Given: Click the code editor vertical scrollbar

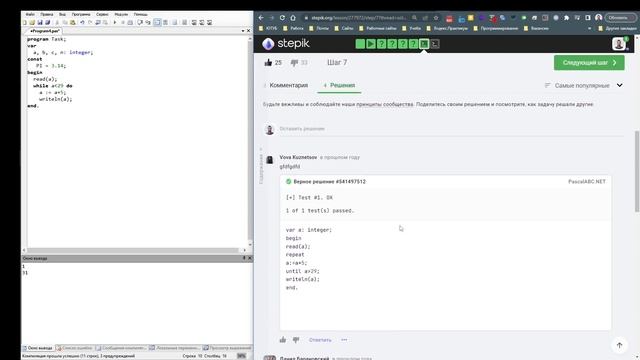Looking at the screenshot, I should (x=250, y=141).
